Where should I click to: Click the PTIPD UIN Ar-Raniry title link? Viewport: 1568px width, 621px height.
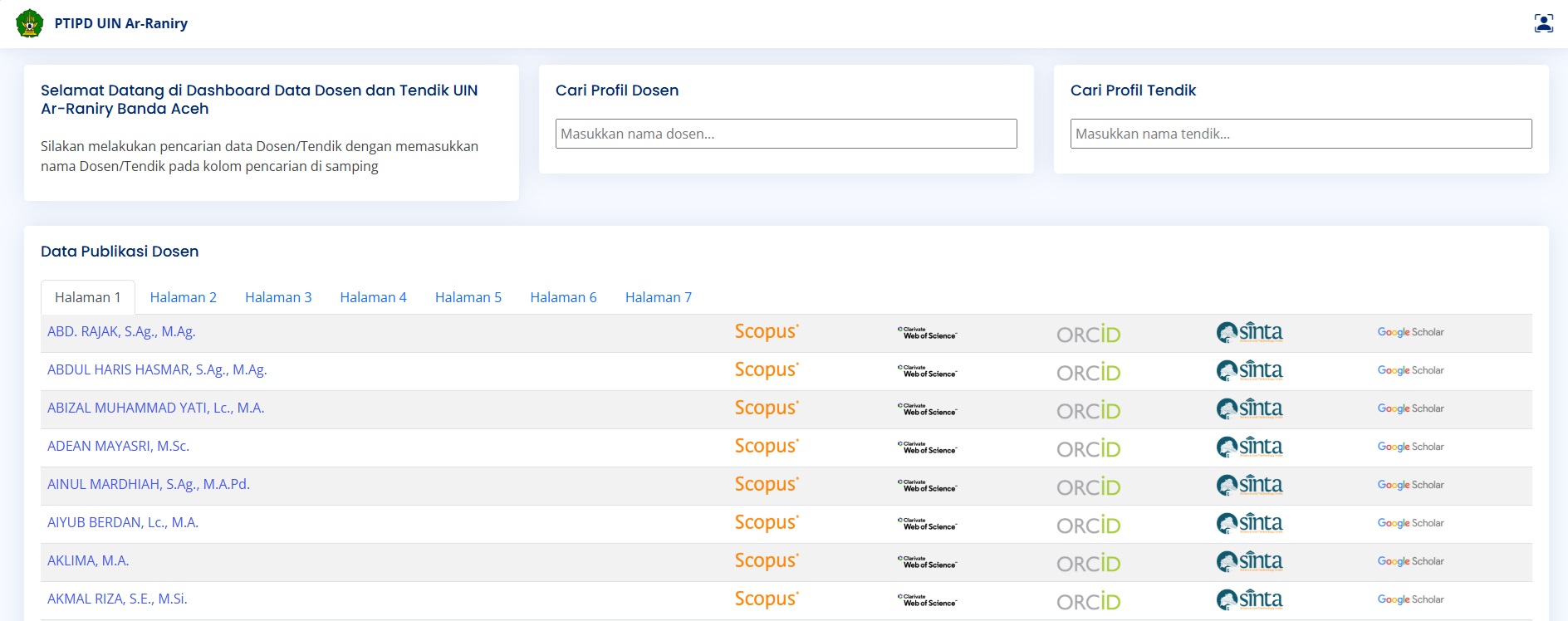[121, 23]
